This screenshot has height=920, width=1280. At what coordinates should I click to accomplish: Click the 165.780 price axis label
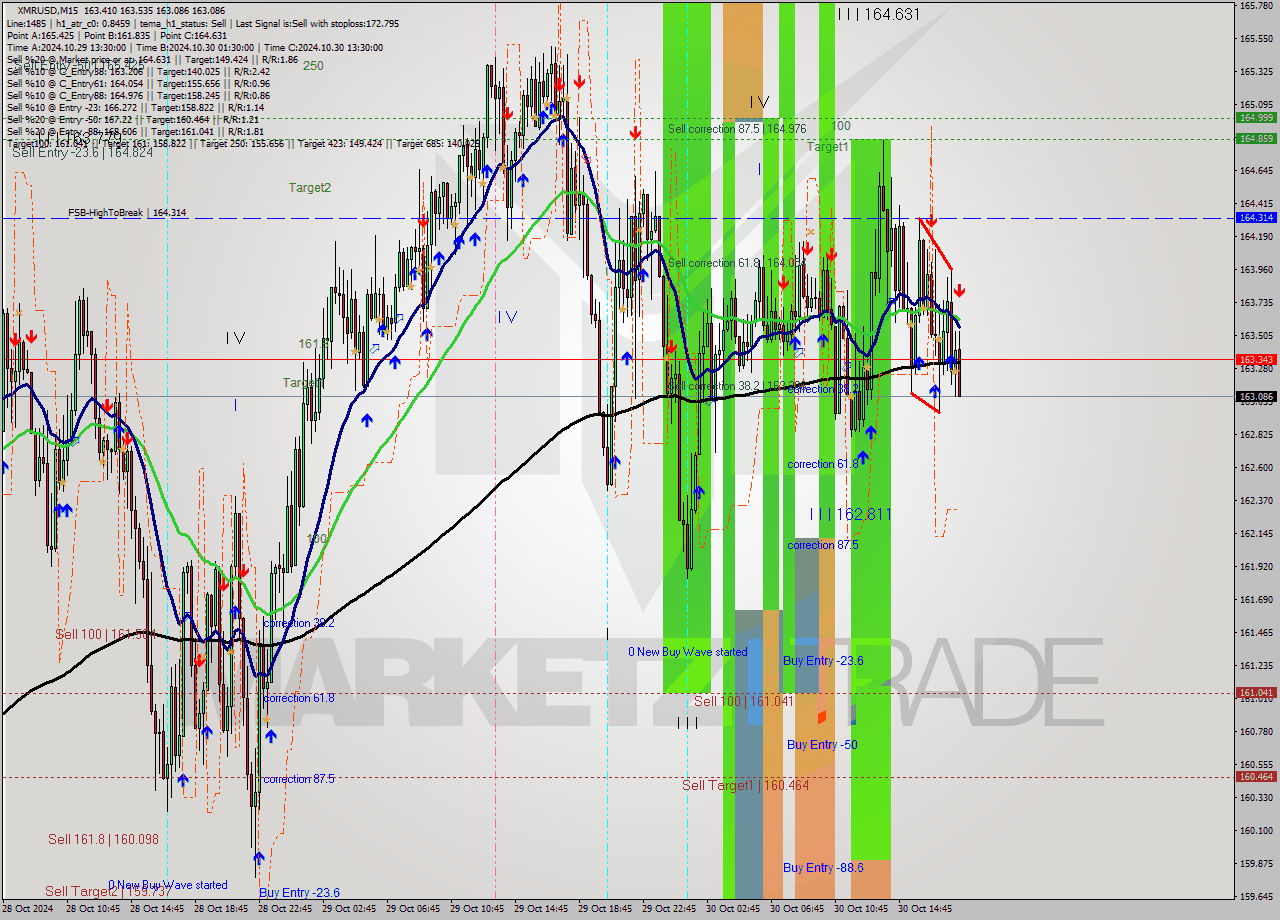(1256, 6)
